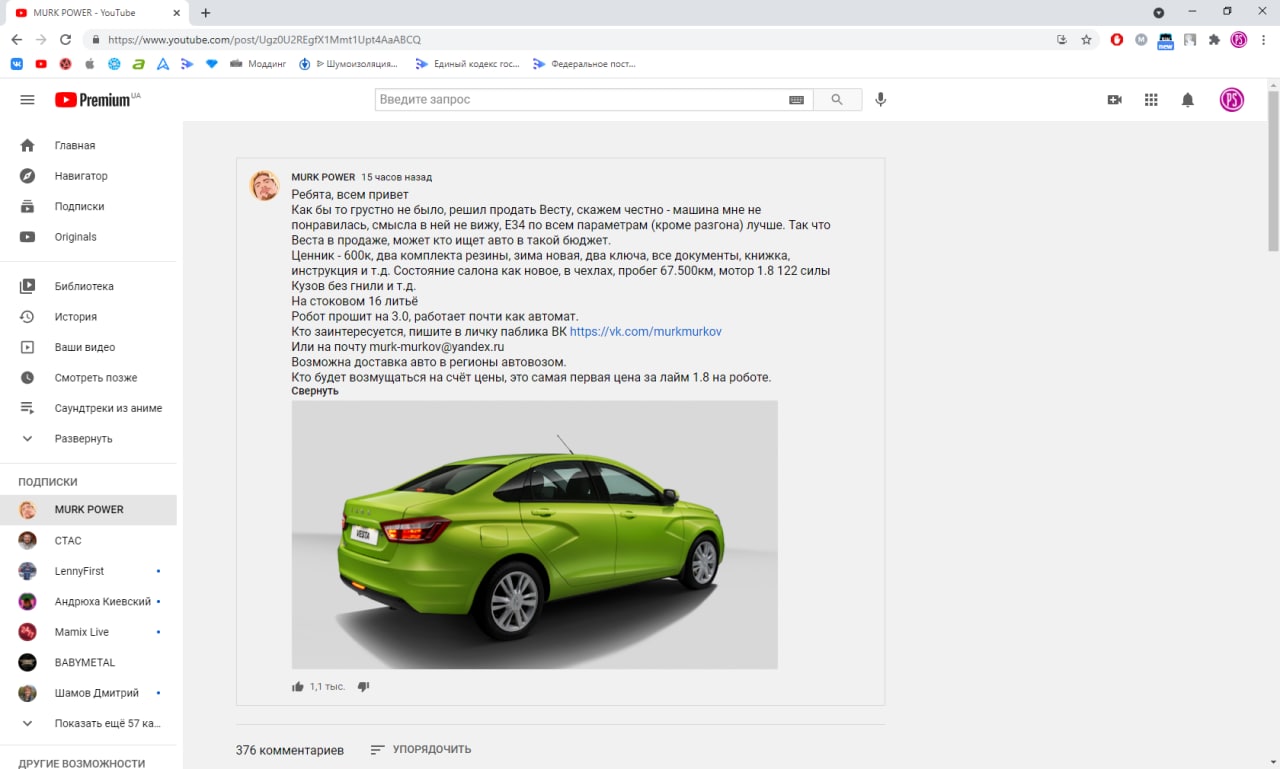Click the 376 комментариев count text
Image resolution: width=1280 pixels, height=769 pixels.
(x=290, y=750)
